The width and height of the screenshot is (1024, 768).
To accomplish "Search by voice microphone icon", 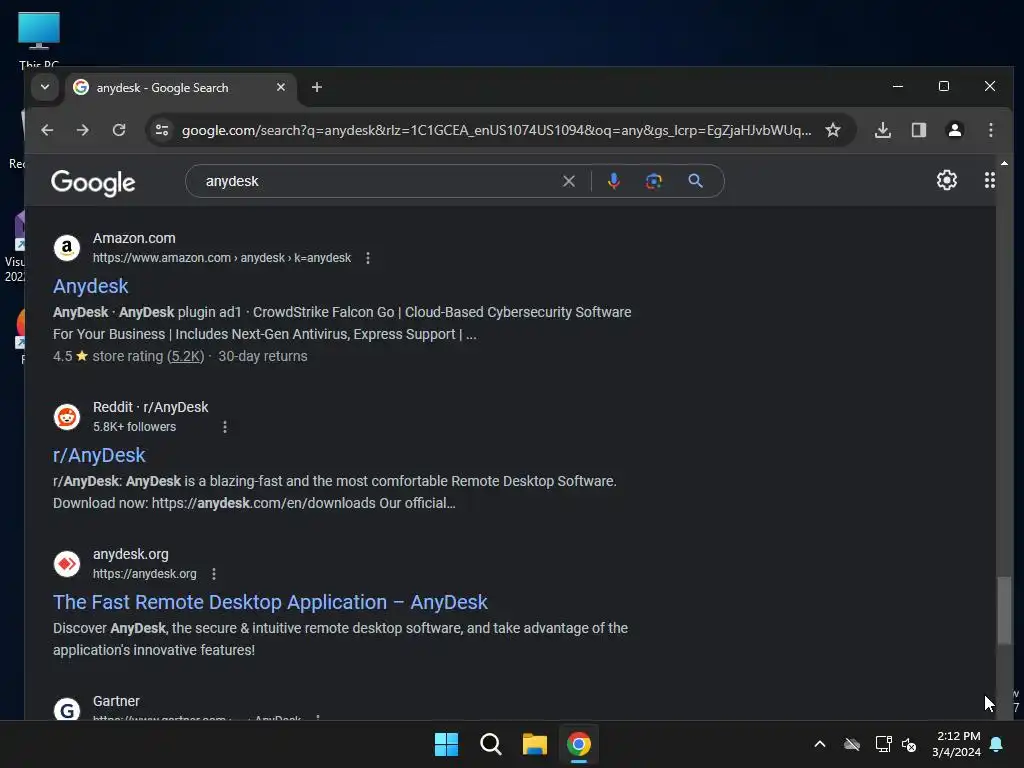I will (613, 181).
